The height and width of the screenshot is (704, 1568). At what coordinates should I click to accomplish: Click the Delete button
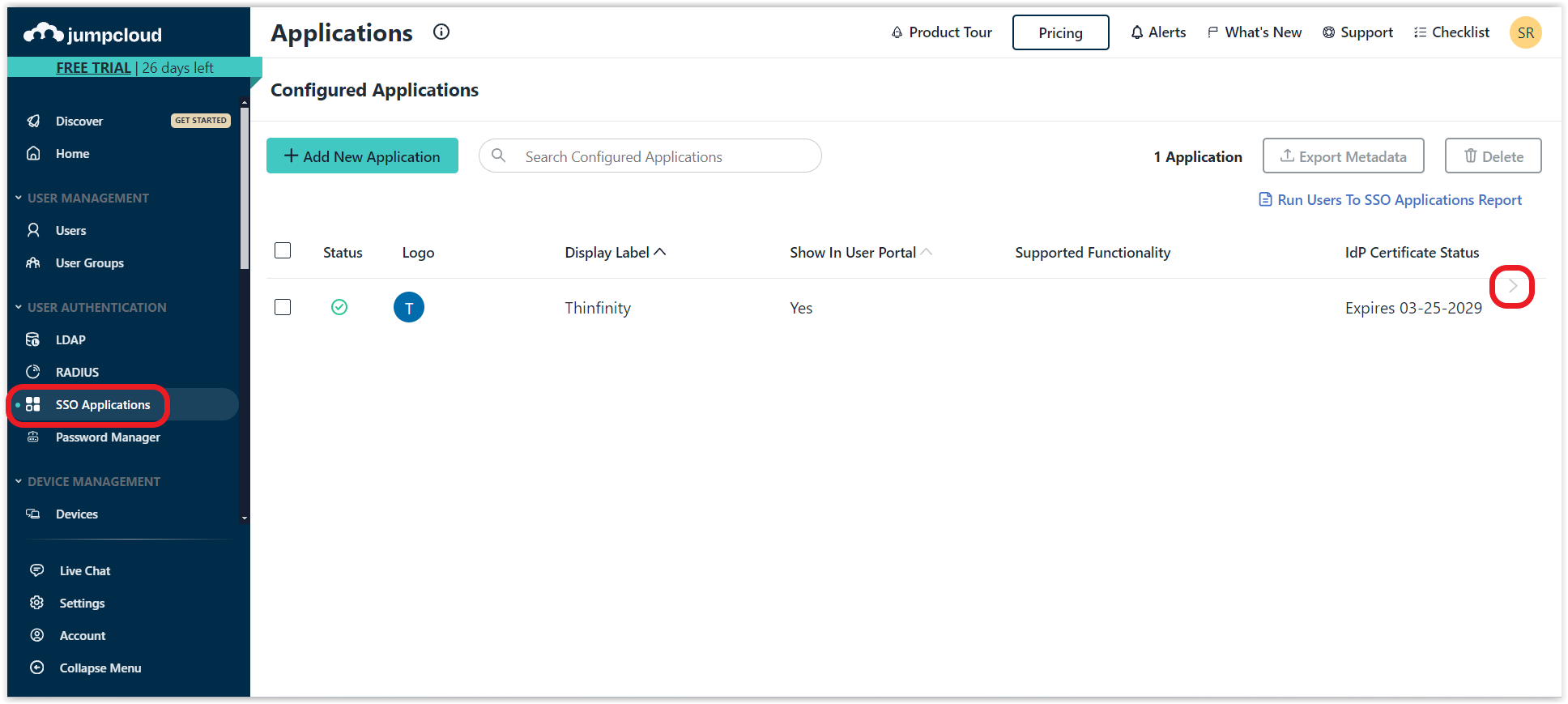(x=1493, y=156)
